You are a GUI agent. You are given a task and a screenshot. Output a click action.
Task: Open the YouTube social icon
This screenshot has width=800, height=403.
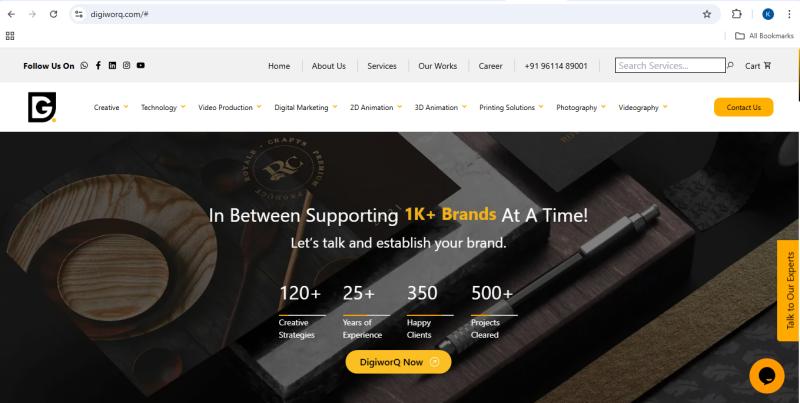click(x=141, y=65)
